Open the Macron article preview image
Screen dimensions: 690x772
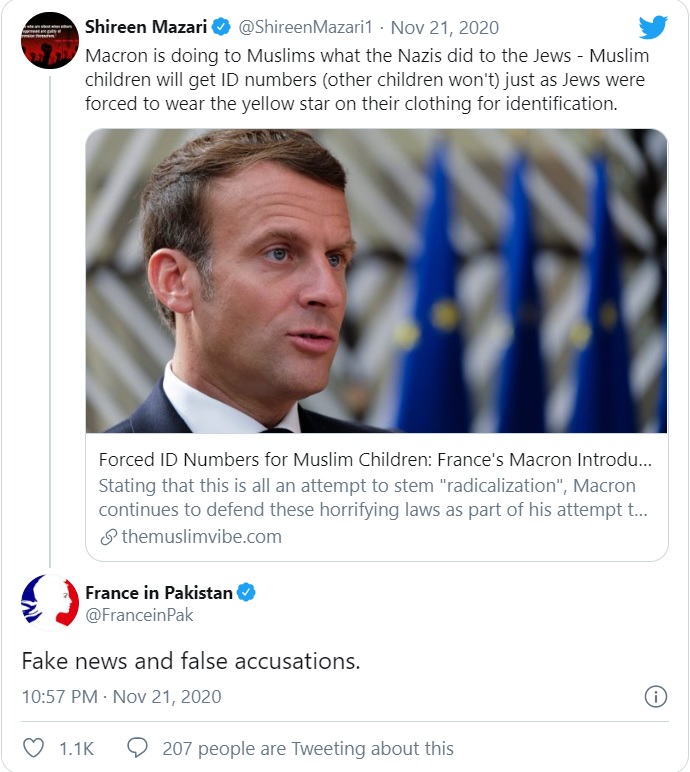click(x=376, y=281)
